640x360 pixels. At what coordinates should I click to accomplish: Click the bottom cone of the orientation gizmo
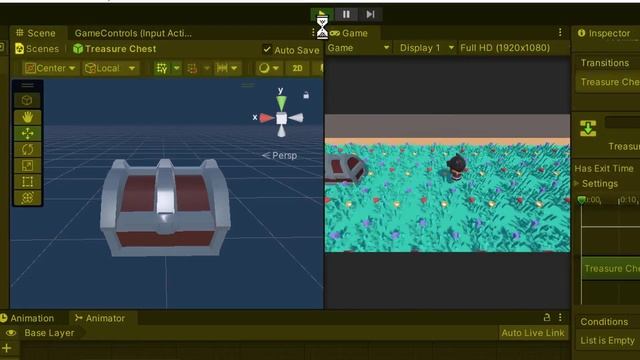point(281,131)
